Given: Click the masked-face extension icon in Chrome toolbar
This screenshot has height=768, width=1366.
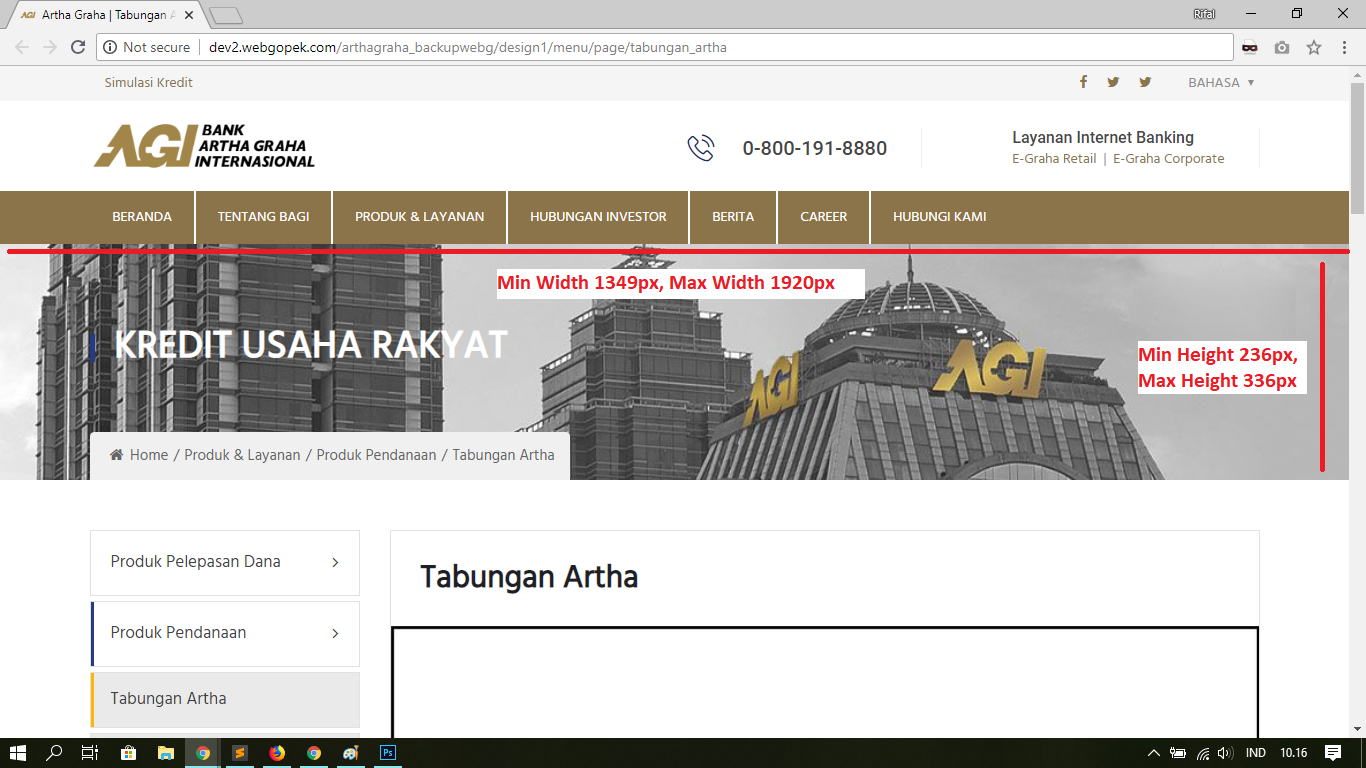Looking at the screenshot, I should [1250, 47].
